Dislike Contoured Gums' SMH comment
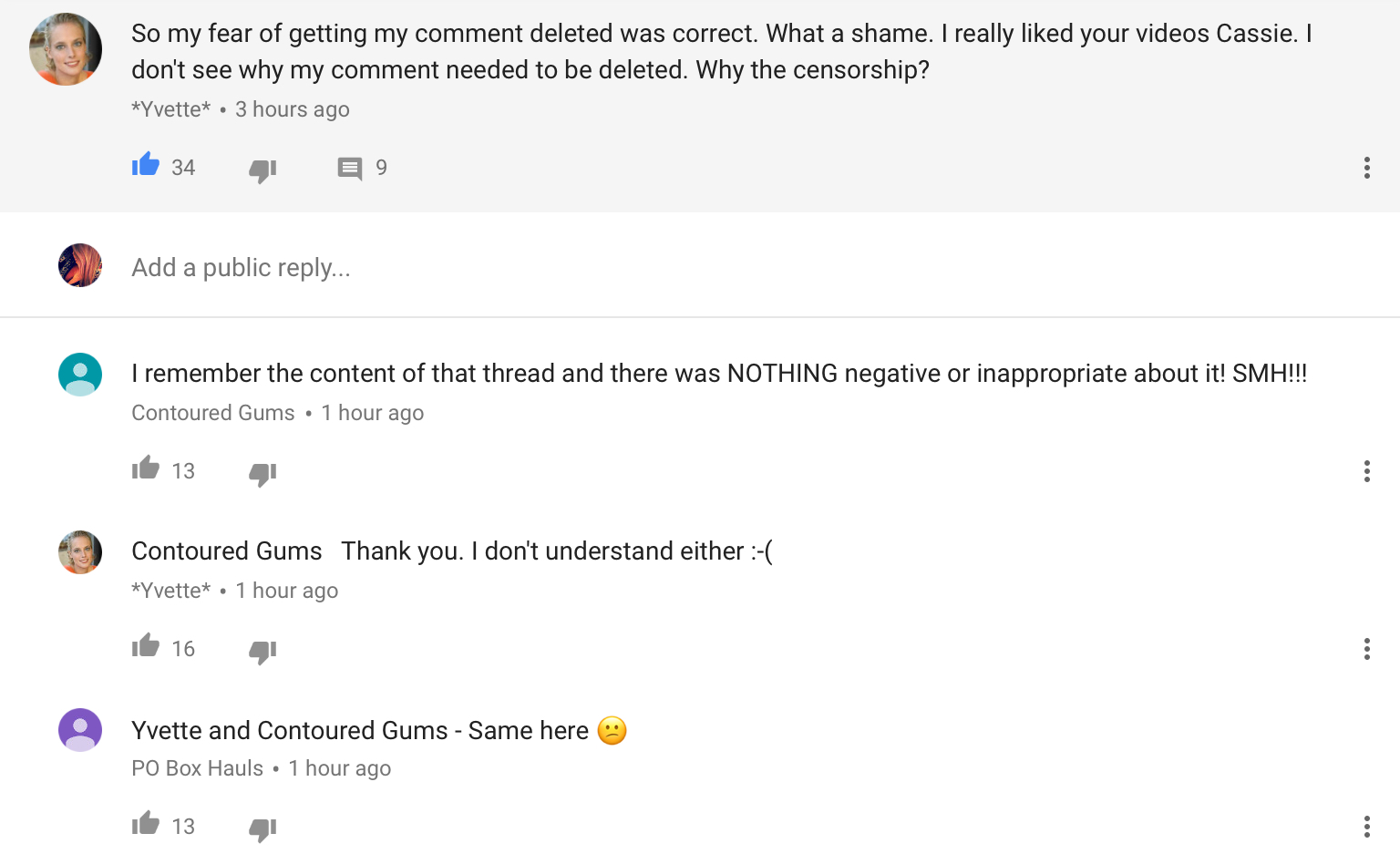This screenshot has height=854, width=1400. (262, 473)
